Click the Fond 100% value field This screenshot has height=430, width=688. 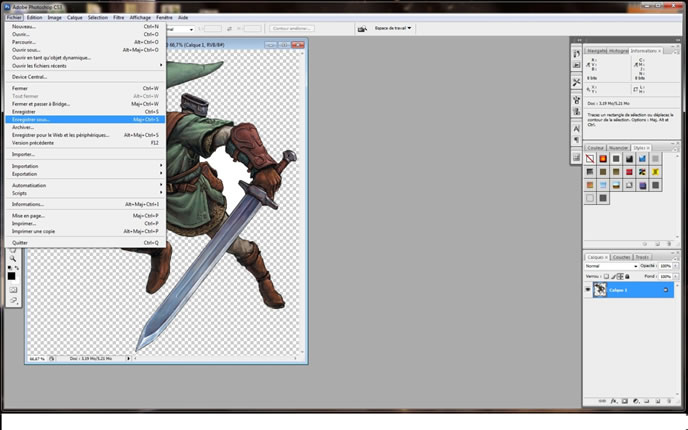665,276
